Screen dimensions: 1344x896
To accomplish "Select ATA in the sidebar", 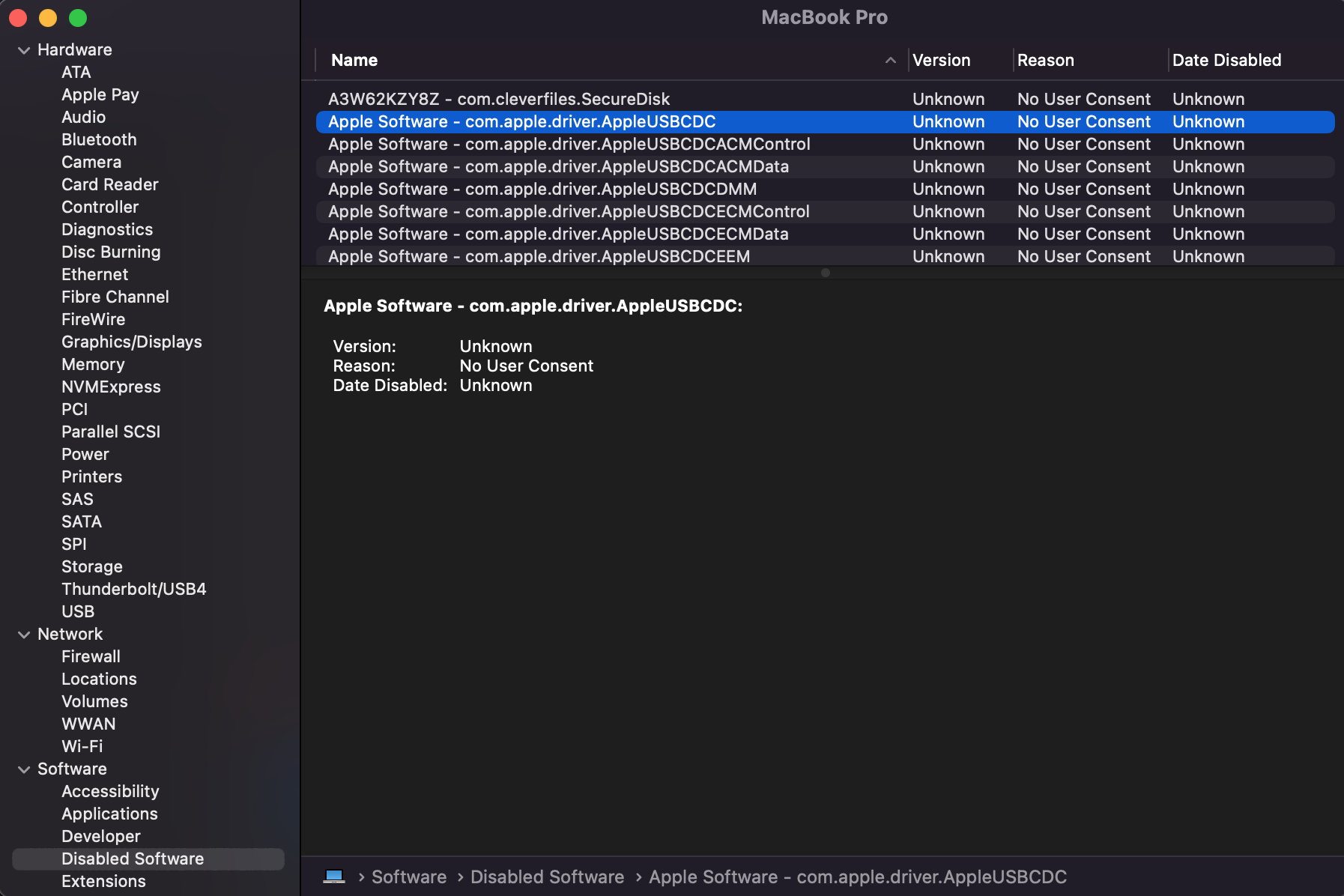I will point(76,73).
